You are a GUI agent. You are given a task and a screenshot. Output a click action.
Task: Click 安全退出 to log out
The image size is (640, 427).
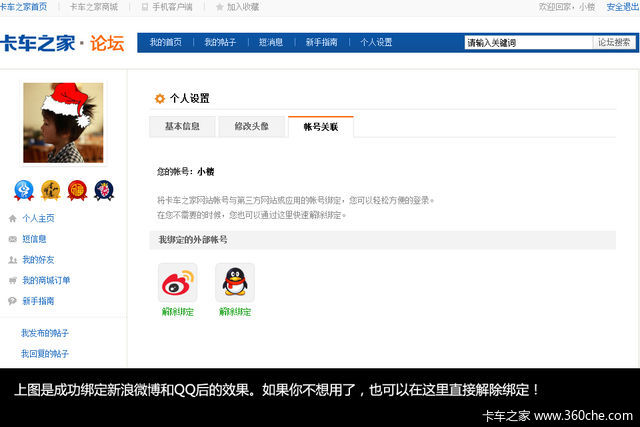[x=622, y=7]
